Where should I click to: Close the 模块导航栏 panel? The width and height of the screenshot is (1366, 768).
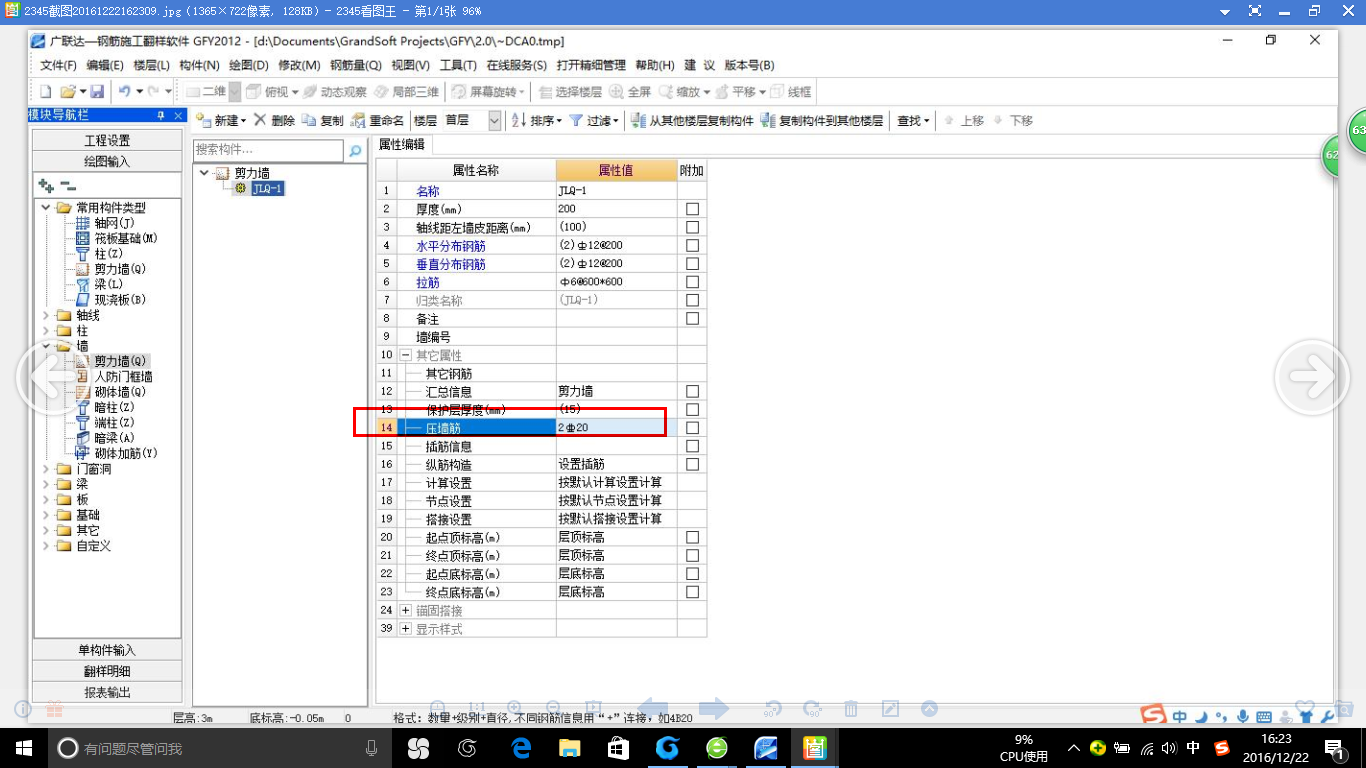pyautogui.click(x=179, y=116)
